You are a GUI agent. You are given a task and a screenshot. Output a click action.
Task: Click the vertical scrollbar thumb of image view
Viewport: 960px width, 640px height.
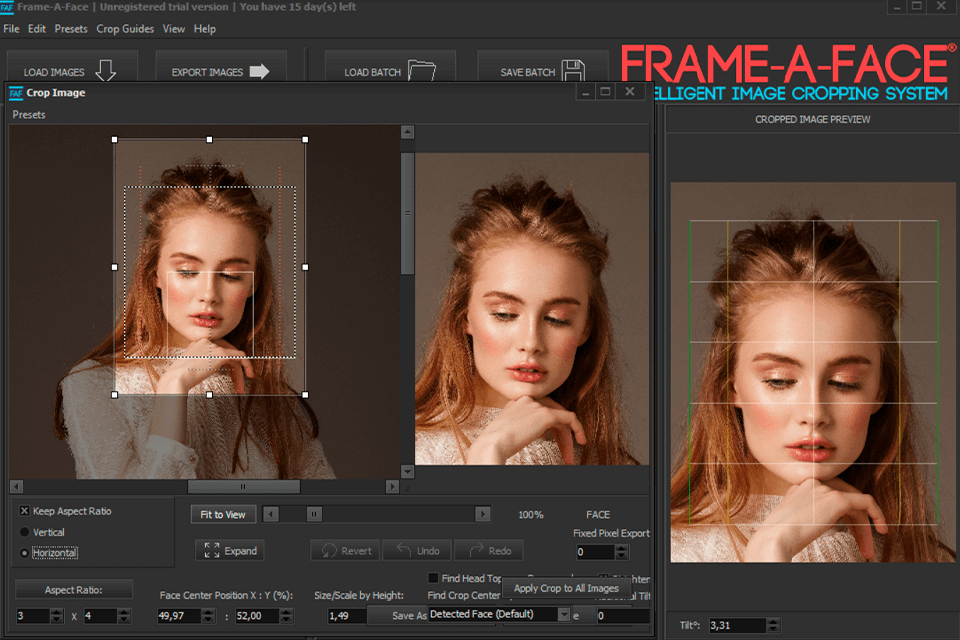pyautogui.click(x=407, y=213)
